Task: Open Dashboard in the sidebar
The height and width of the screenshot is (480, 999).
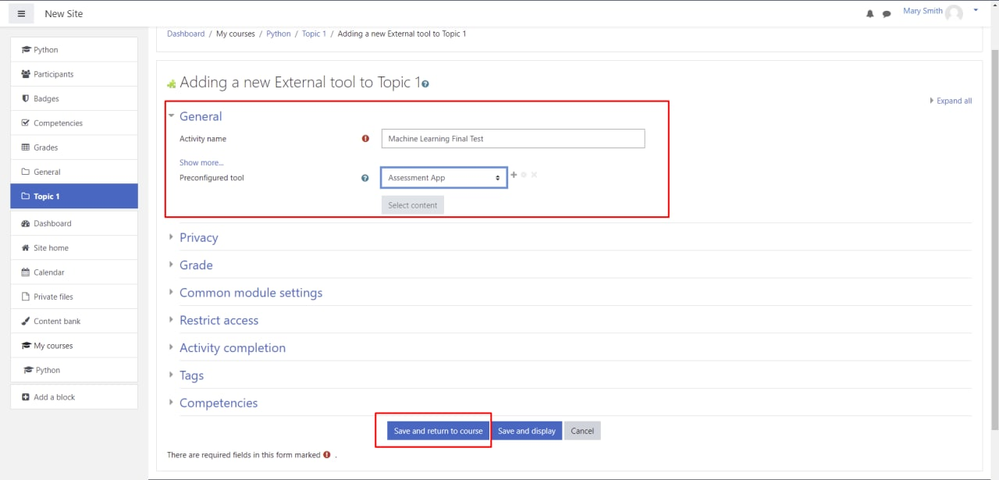Action: click(74, 224)
